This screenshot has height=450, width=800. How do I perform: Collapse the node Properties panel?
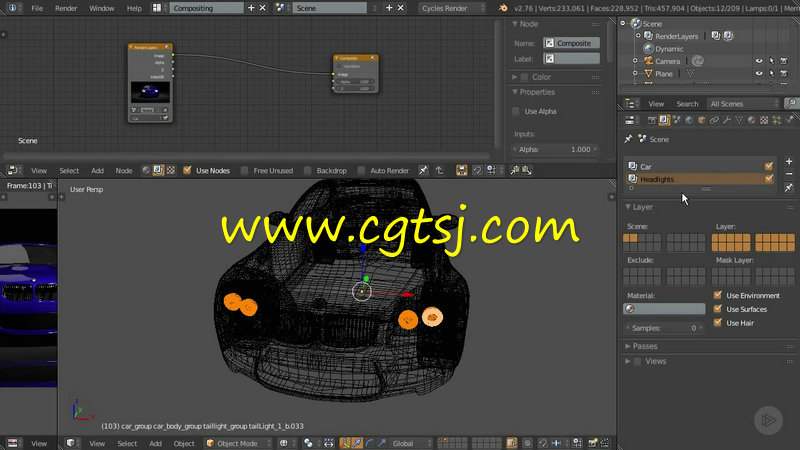515,92
